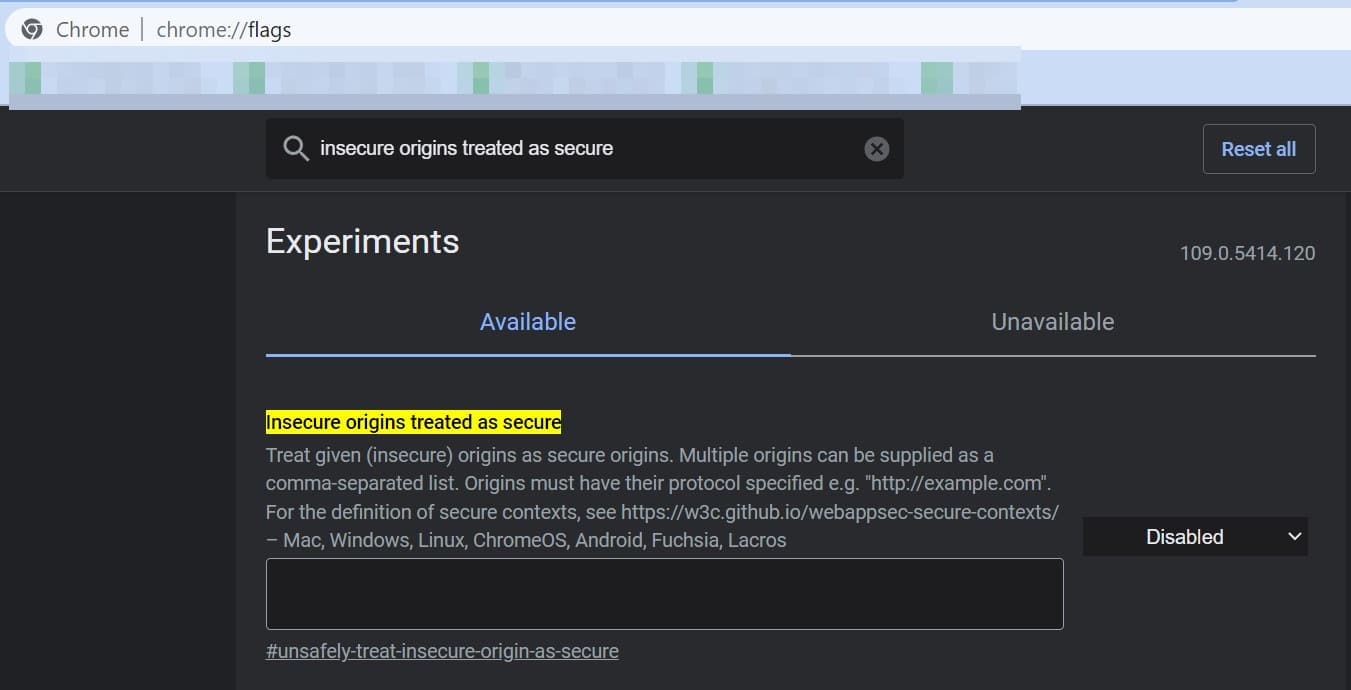
Task: Click the chrome://flags address bar URL
Action: pos(224,30)
